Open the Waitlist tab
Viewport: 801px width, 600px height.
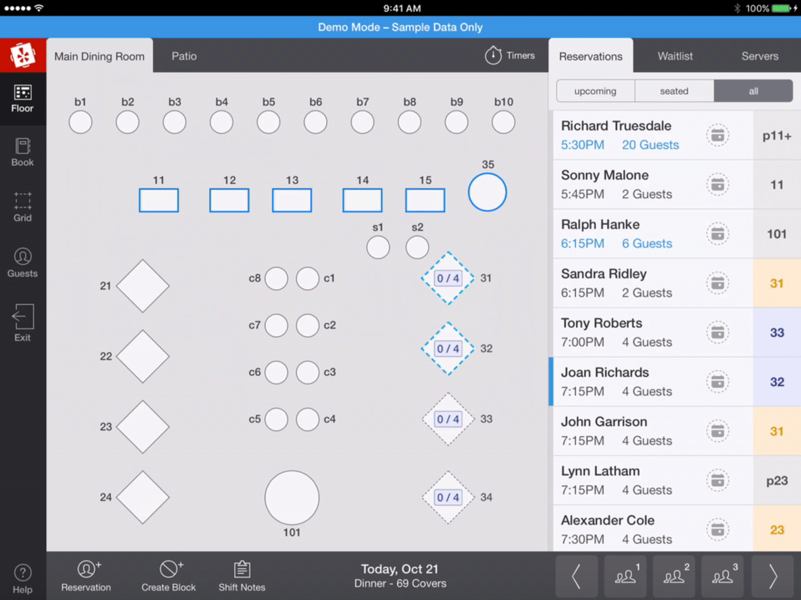(675, 56)
